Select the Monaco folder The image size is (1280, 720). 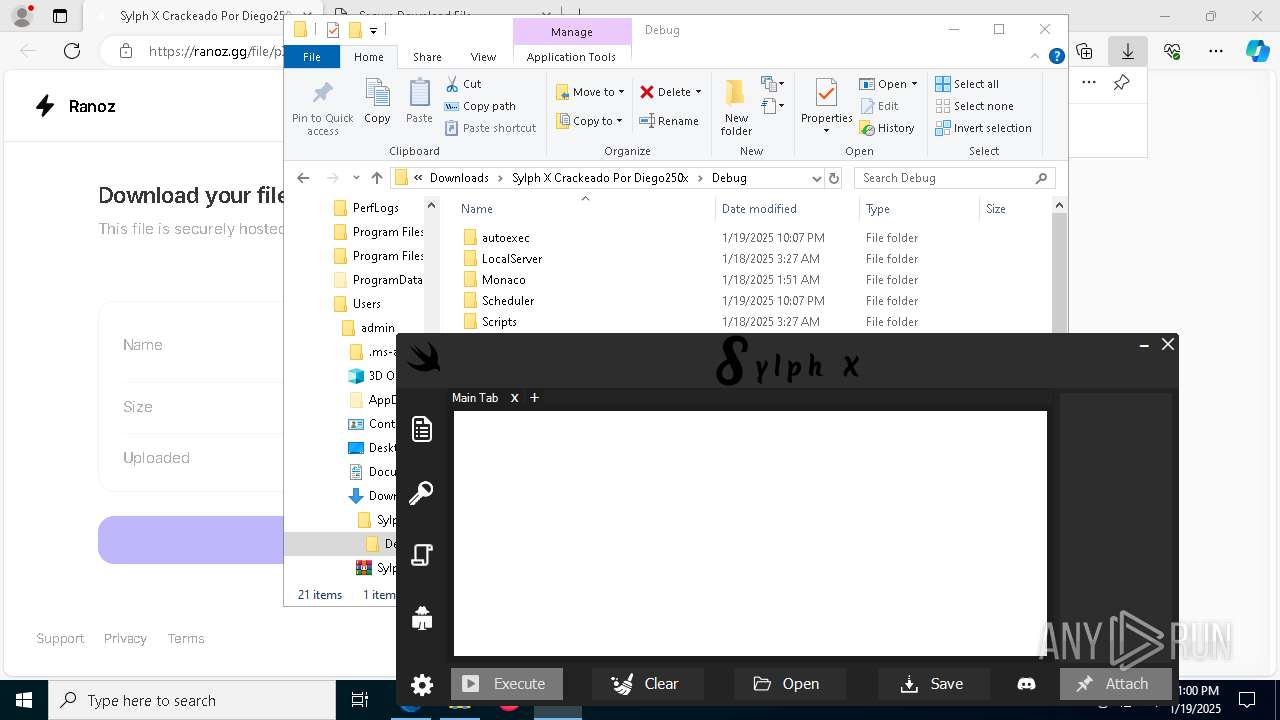coord(503,280)
